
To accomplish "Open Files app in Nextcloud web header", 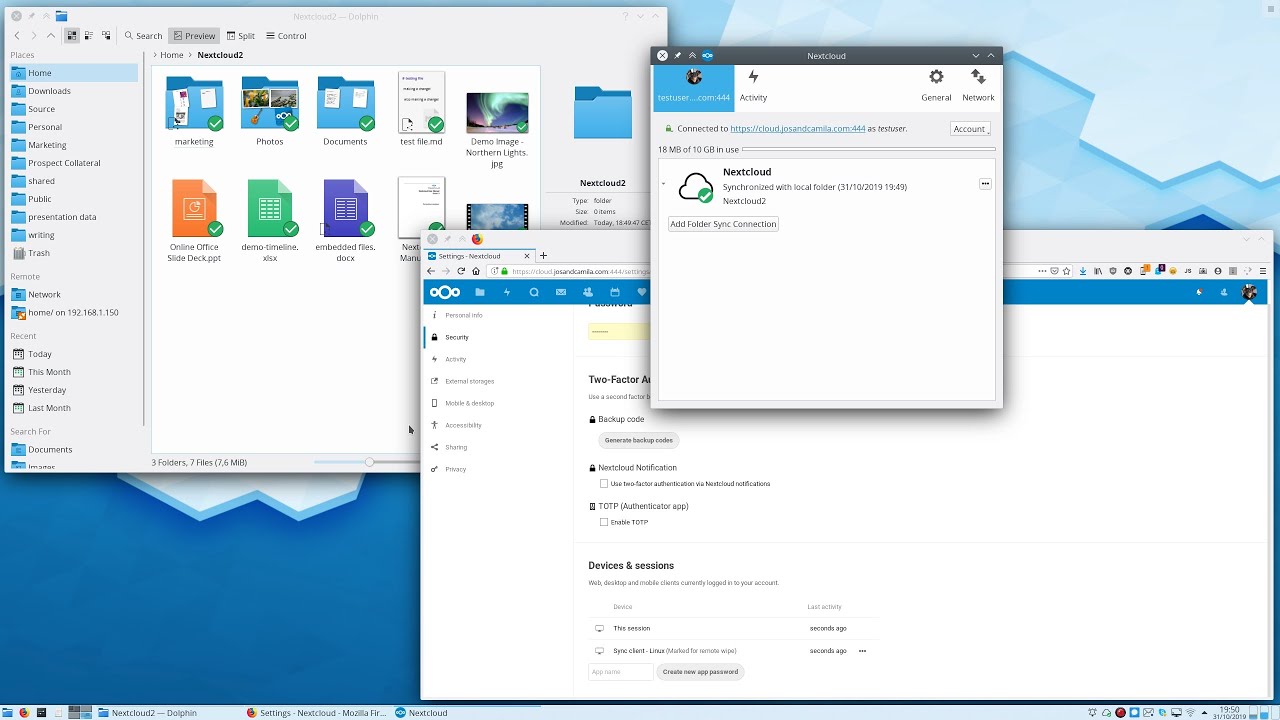I will coord(480,292).
